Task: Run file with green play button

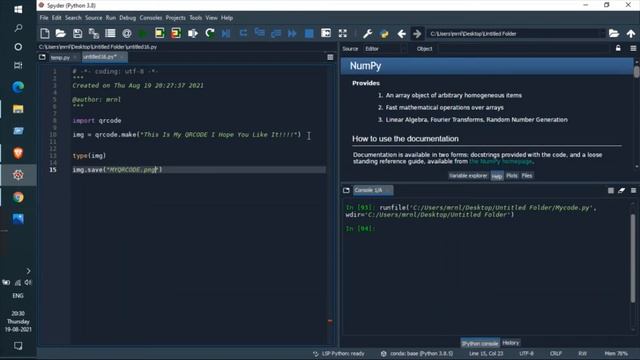Action: [x=143, y=33]
